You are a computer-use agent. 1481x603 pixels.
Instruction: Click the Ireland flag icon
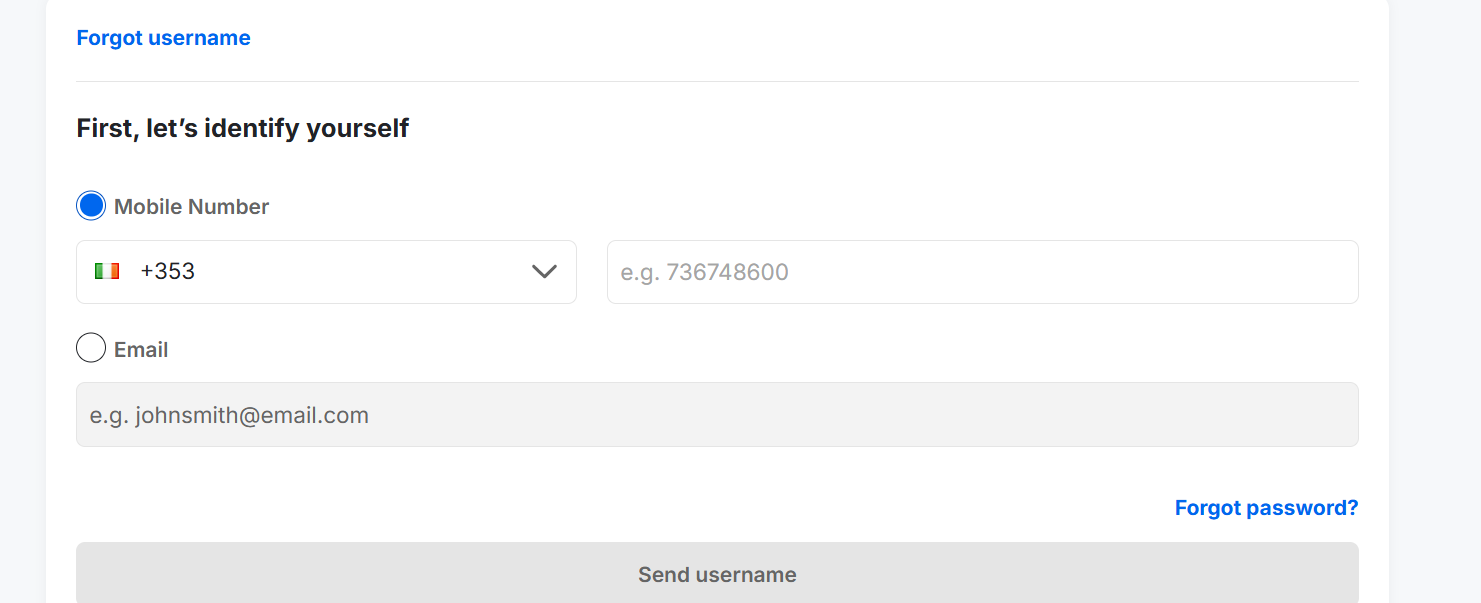107,271
